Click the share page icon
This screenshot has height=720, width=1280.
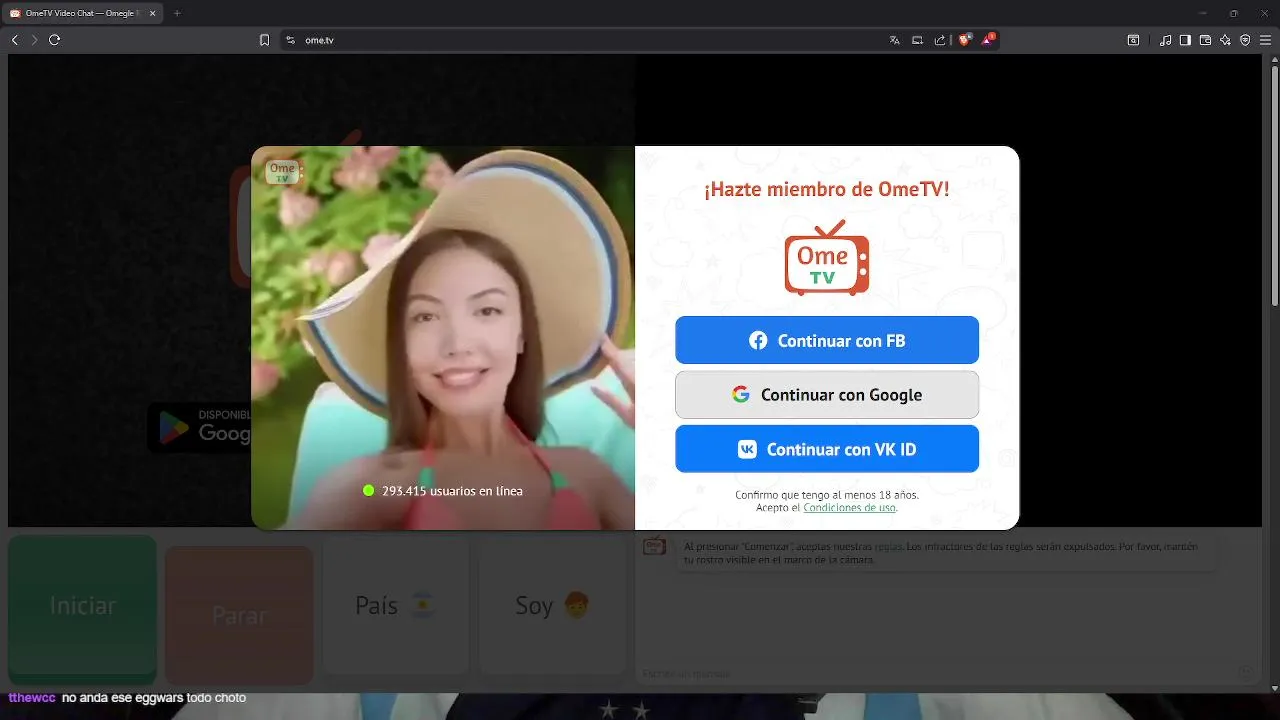pos(940,40)
